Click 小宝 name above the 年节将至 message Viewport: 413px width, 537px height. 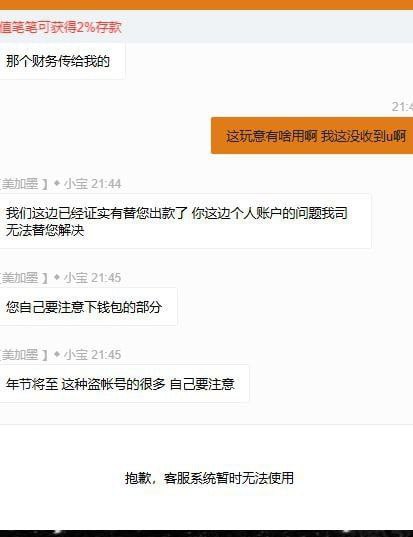point(76,354)
